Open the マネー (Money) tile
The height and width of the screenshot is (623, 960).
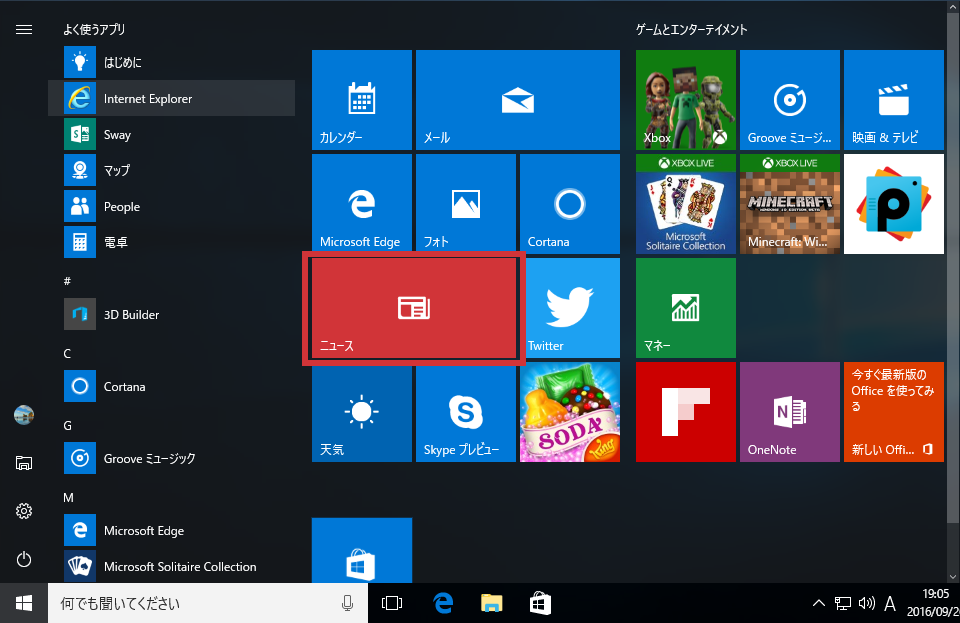click(686, 308)
